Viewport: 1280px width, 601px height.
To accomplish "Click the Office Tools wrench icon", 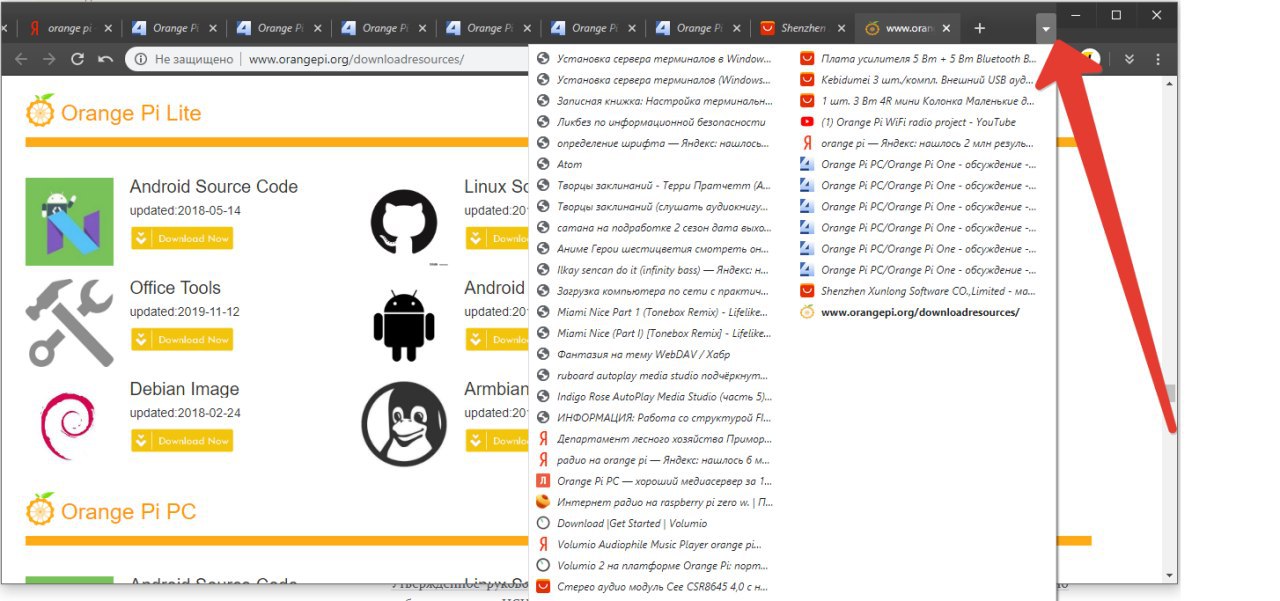I will (69, 322).
